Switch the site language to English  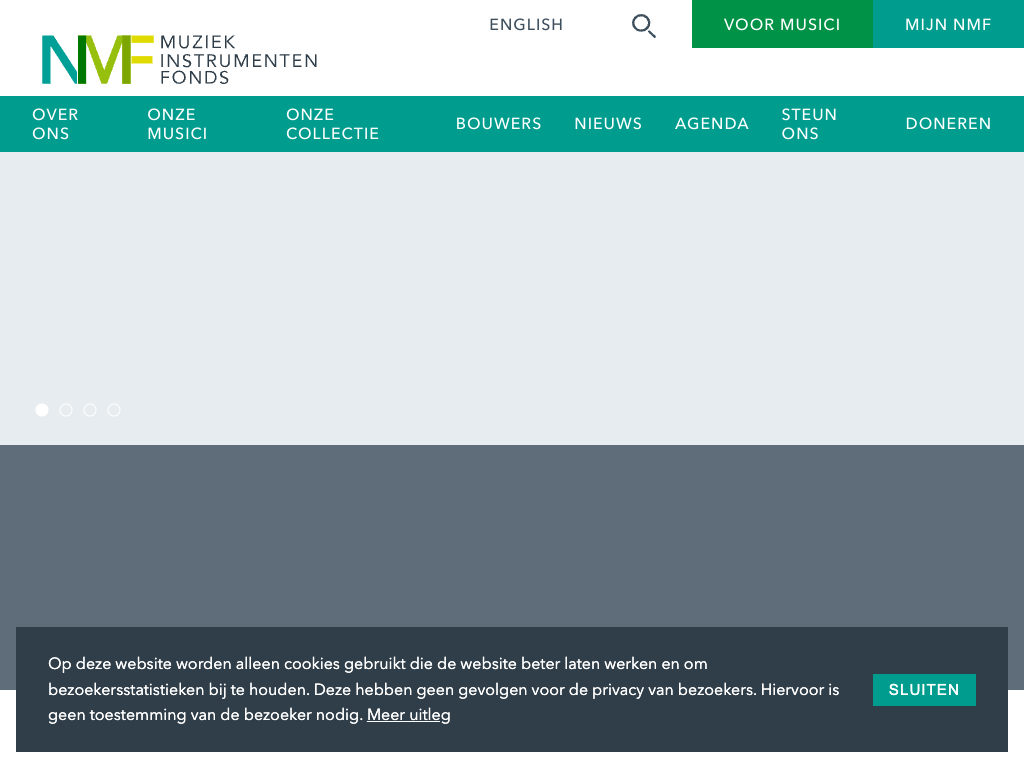526,25
